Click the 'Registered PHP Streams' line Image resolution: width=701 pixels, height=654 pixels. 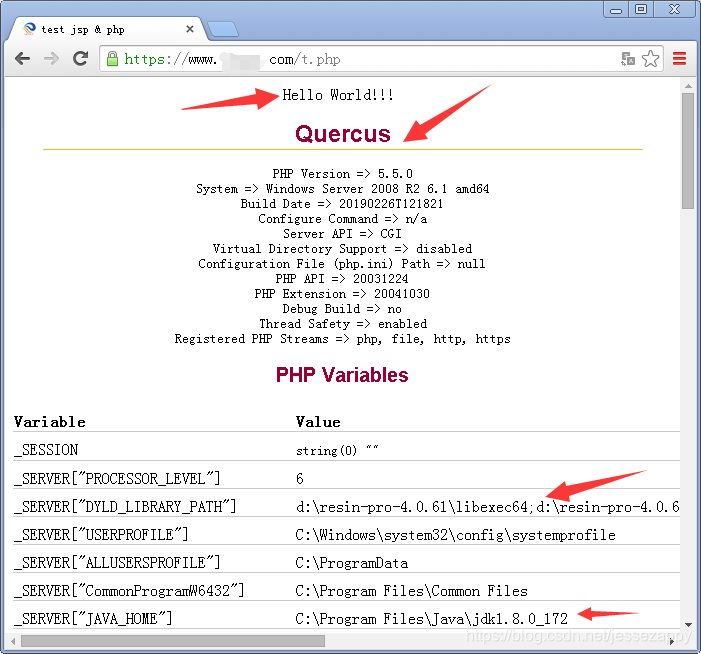pyautogui.click(x=343, y=339)
